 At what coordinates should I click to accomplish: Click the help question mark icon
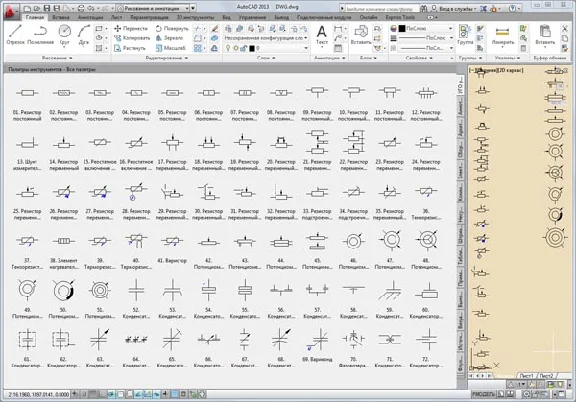512,8
